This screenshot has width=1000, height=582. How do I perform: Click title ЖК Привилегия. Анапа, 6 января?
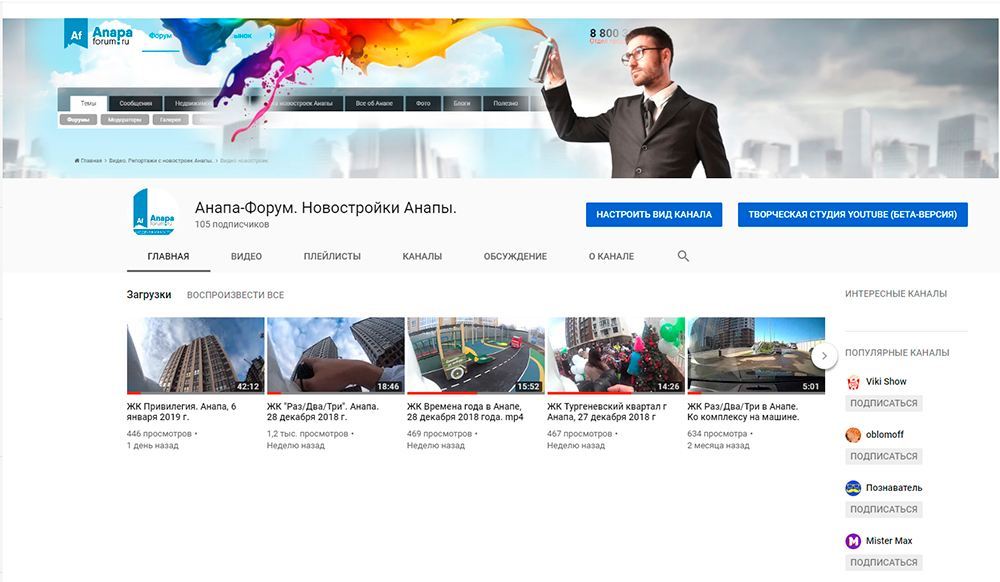(181, 412)
